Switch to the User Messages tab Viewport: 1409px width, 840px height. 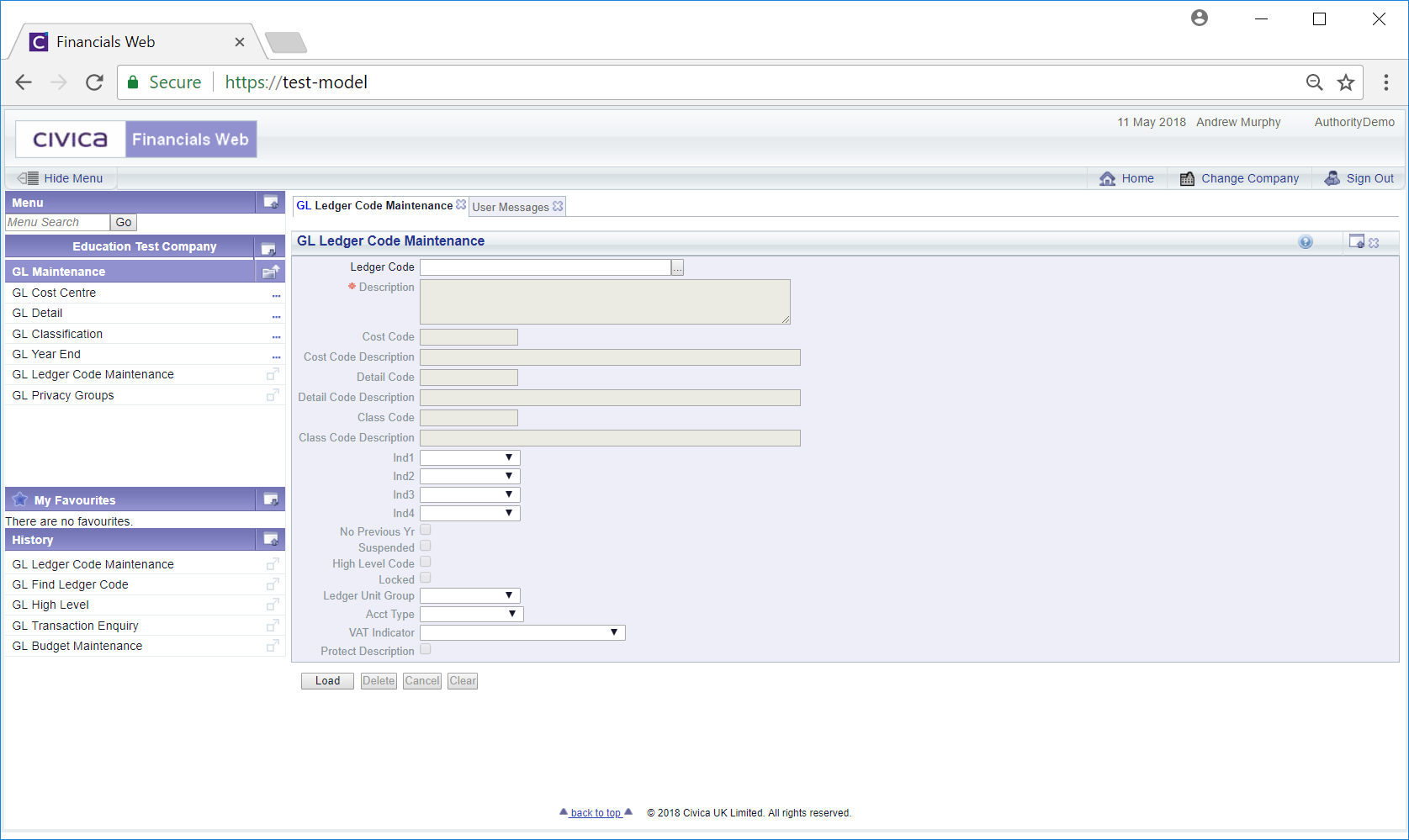511,207
